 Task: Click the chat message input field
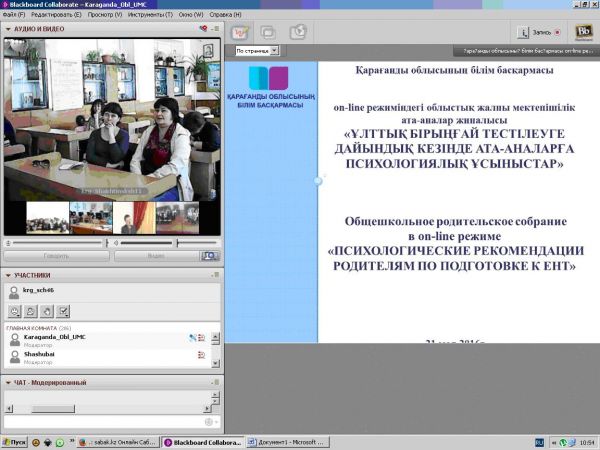[x=100, y=421]
